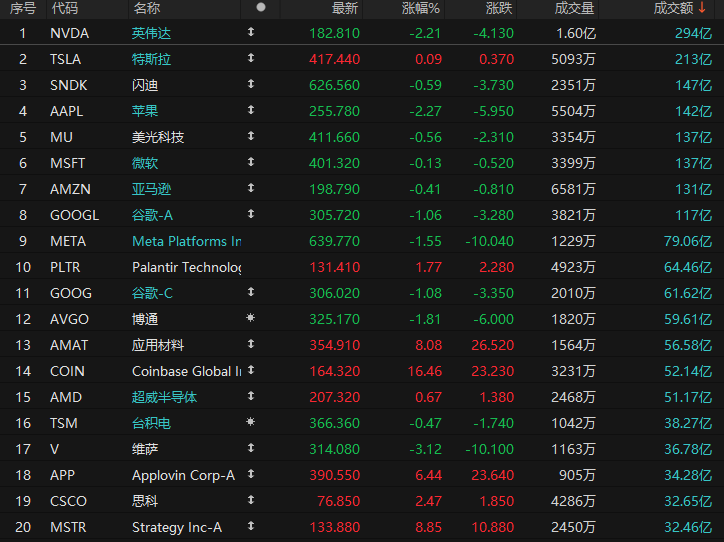Sort by 序号 column header
Viewport: 724px width, 542px height.
click(23, 8)
